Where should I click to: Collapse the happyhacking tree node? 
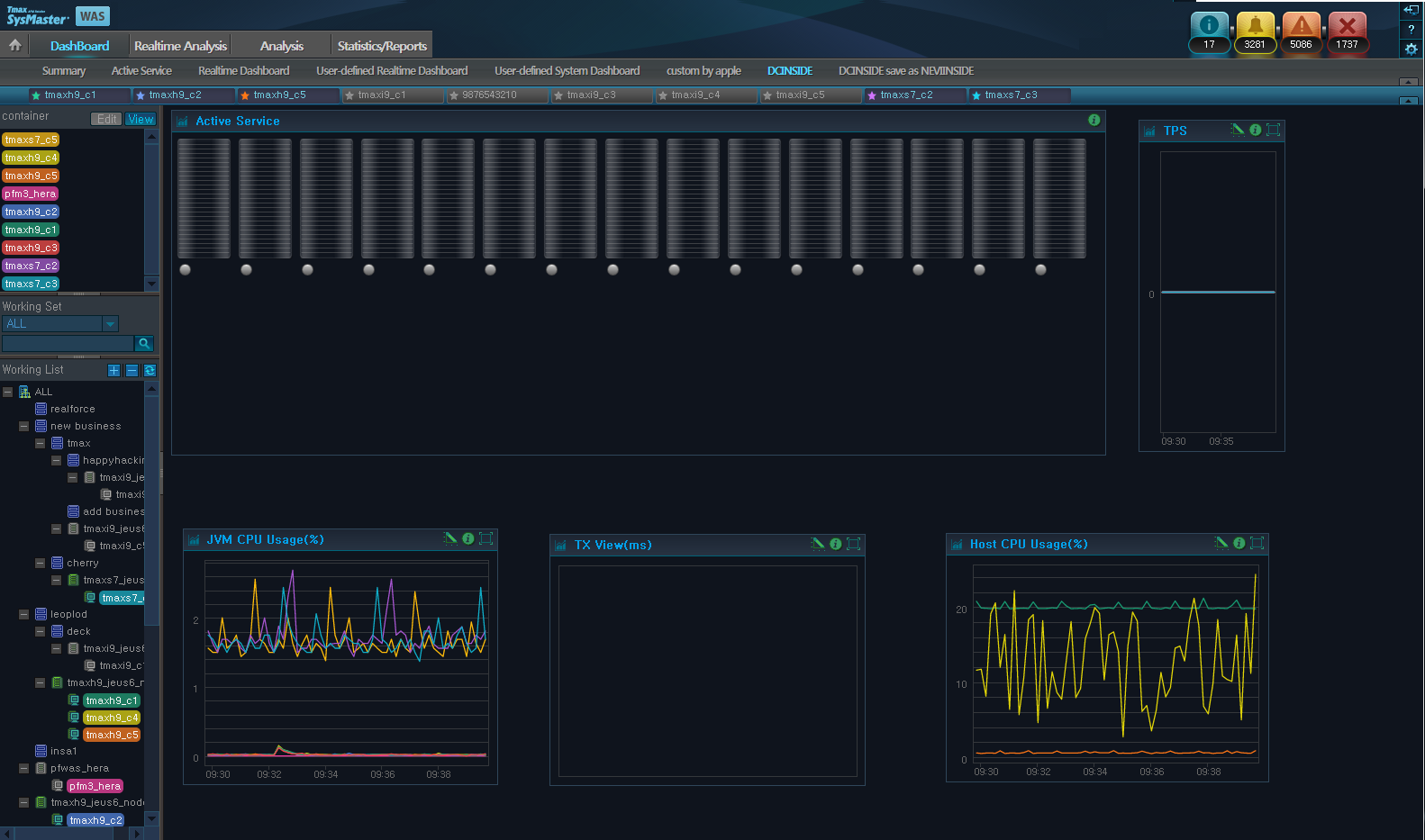57,460
